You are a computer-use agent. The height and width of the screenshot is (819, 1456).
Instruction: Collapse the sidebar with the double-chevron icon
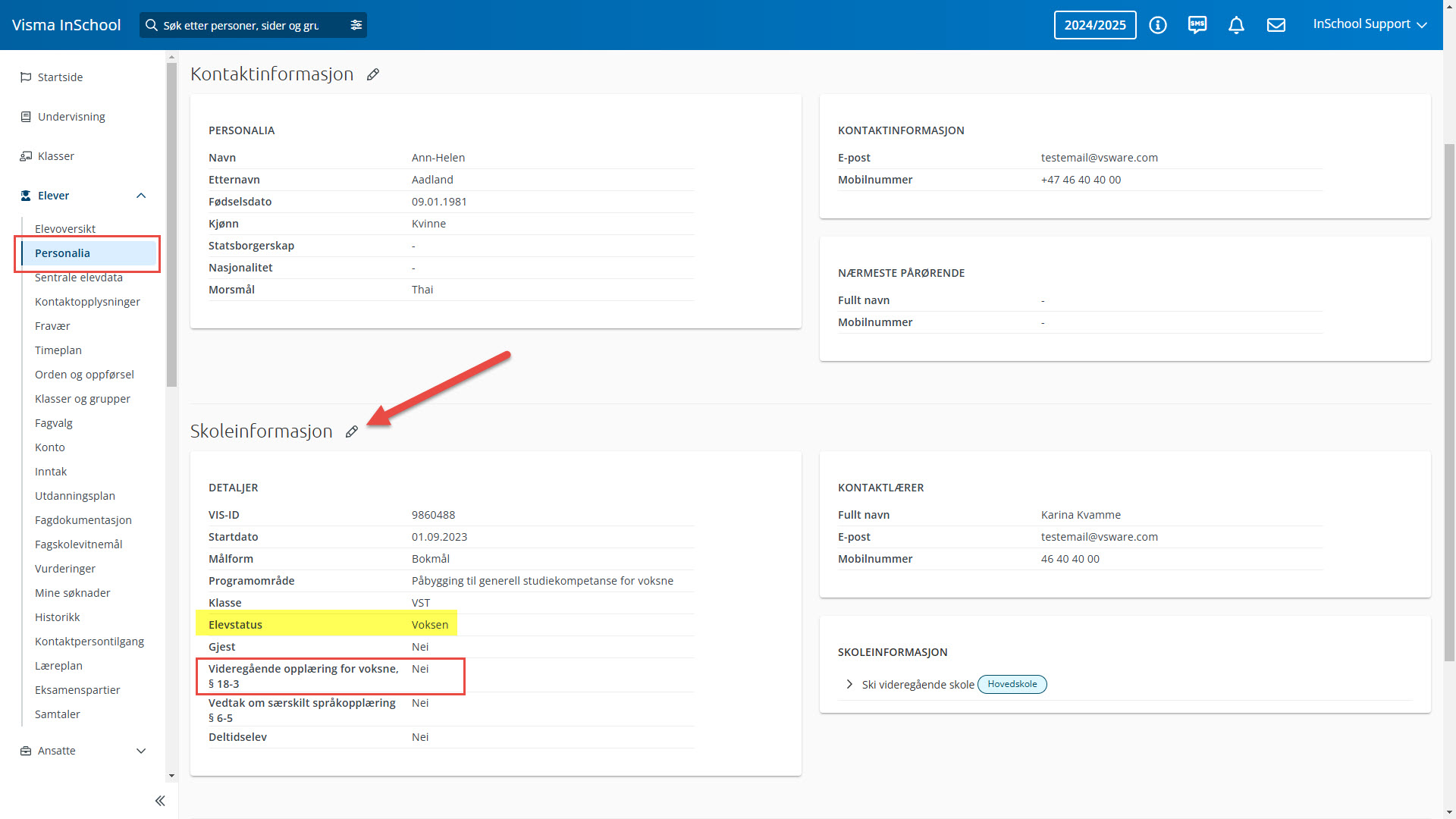tap(160, 801)
